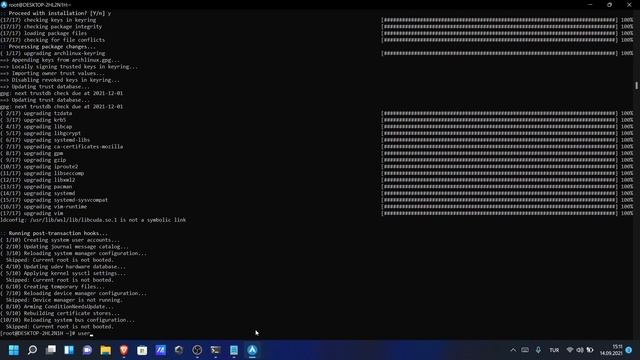
Task: Minimize the terminal window
Action: [x=590, y=4]
